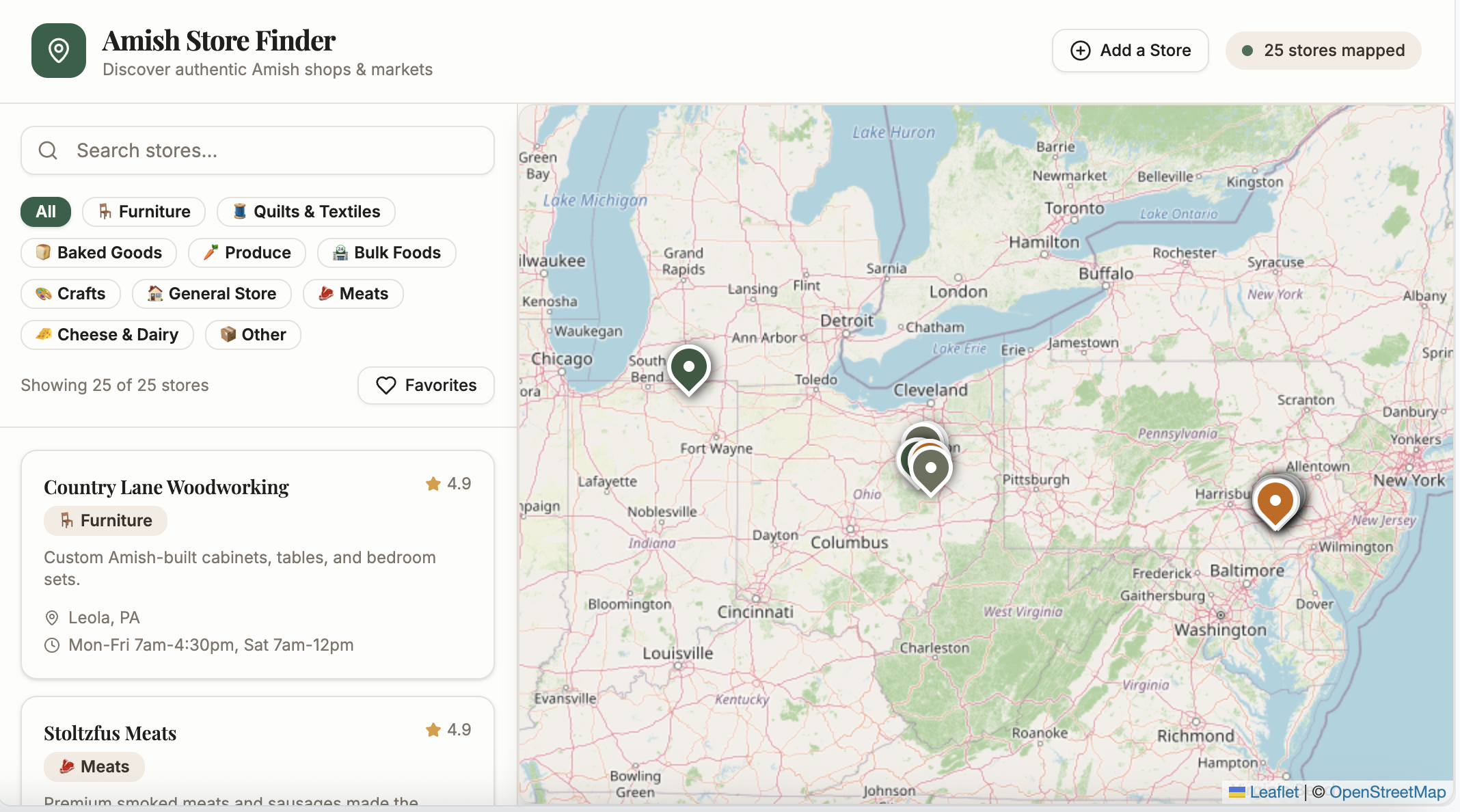Filter by Meats chip
Screen dimensions: 1460x812
tap(353, 294)
